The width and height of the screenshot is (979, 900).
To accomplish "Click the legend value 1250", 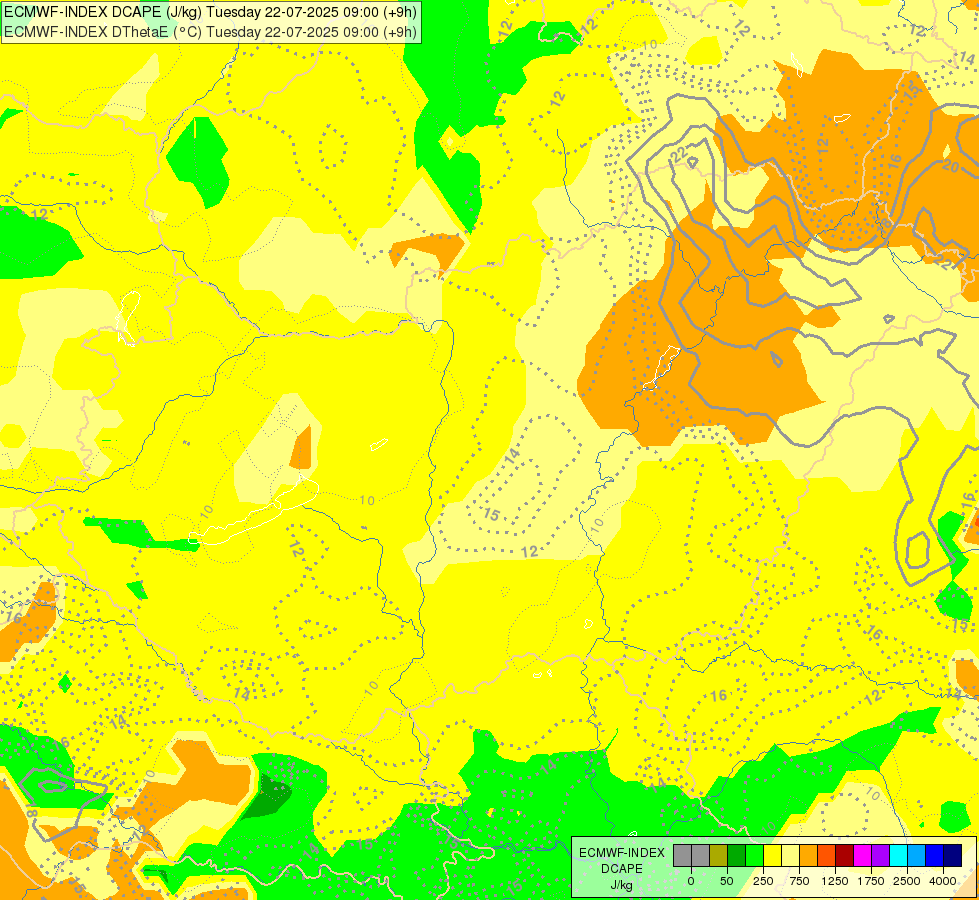I will click(835, 881).
